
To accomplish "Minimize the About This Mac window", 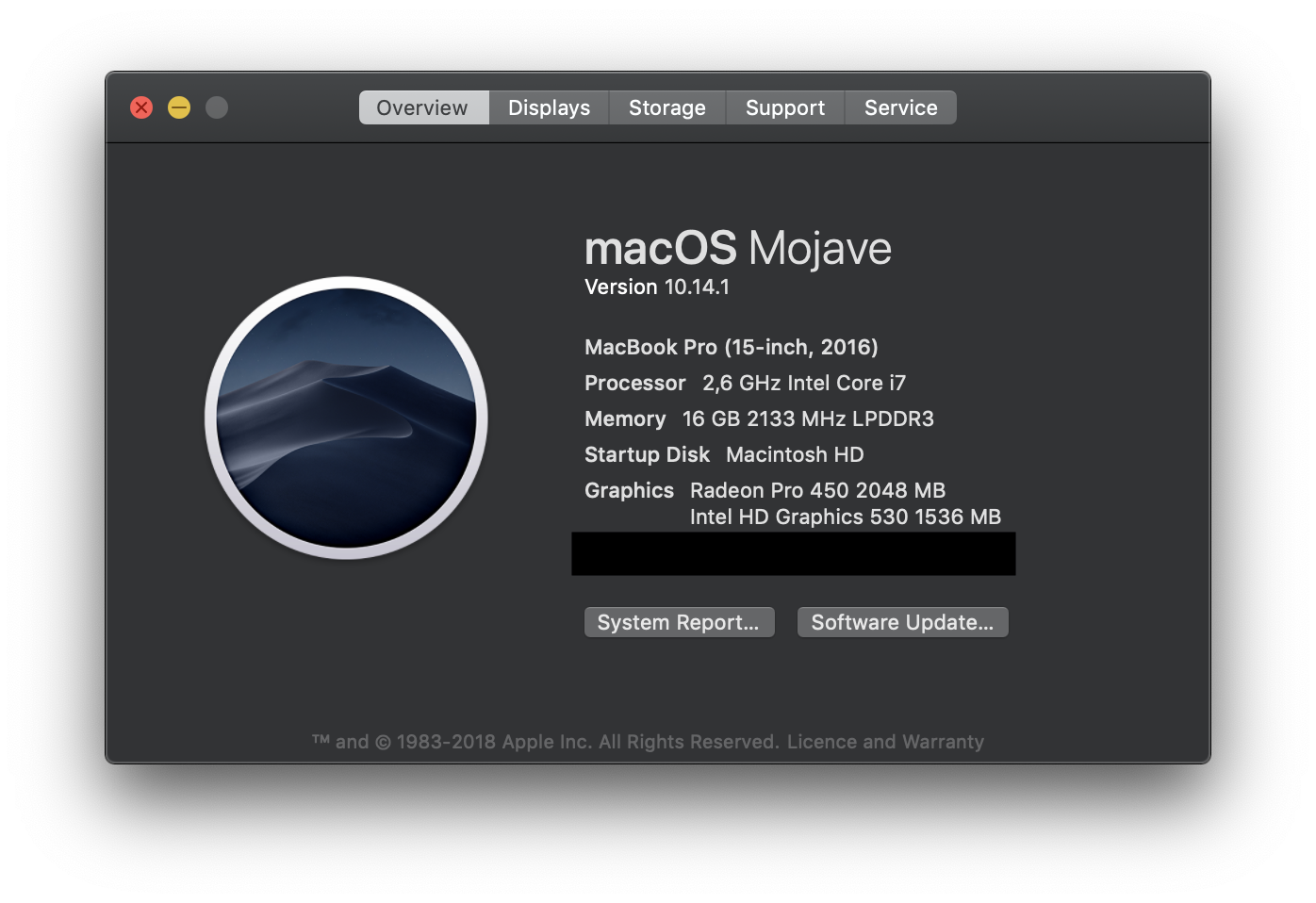I will coord(179,107).
